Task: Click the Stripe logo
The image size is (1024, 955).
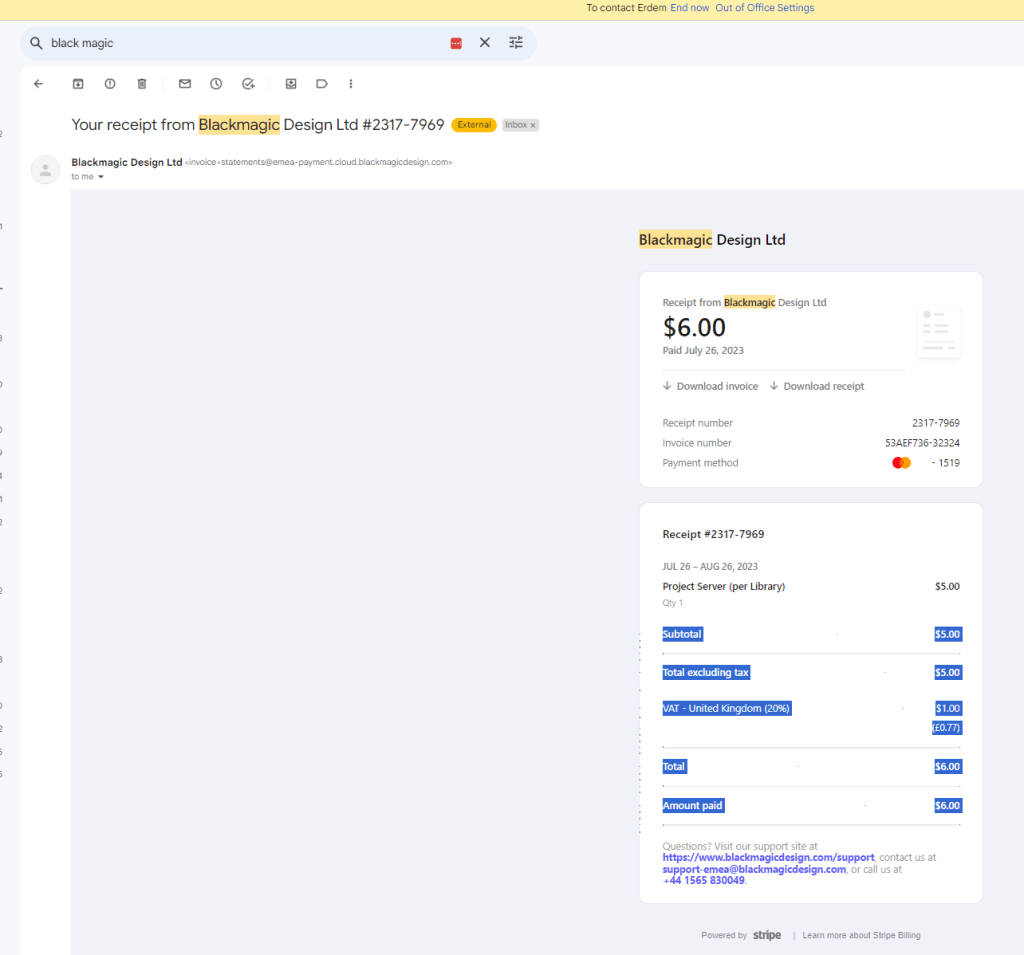Action: coord(767,935)
